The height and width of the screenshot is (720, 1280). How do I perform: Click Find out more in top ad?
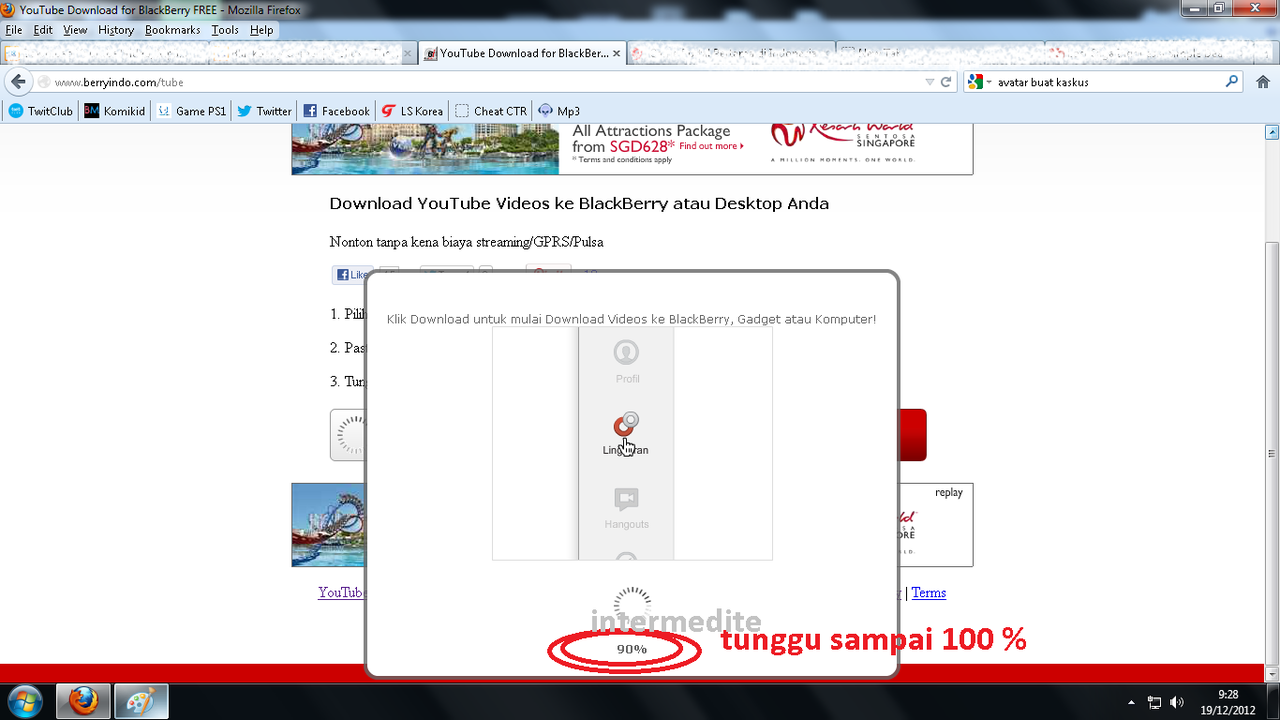point(711,146)
